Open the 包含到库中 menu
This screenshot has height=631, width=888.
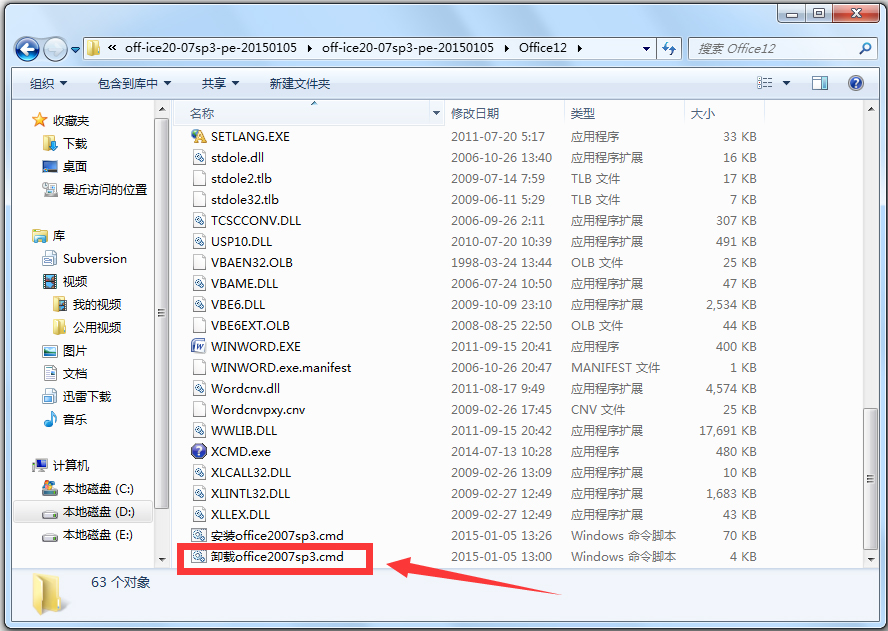tap(134, 83)
